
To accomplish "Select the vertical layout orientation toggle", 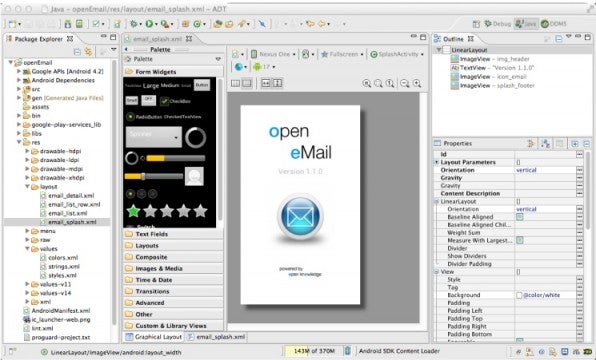I will (x=247, y=83).
